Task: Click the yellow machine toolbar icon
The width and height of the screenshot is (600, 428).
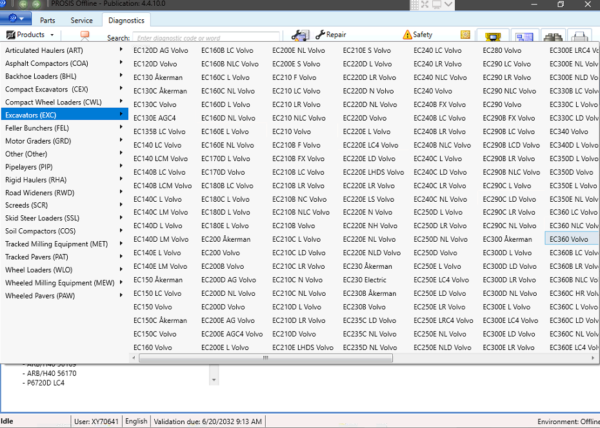Action: (x=493, y=36)
